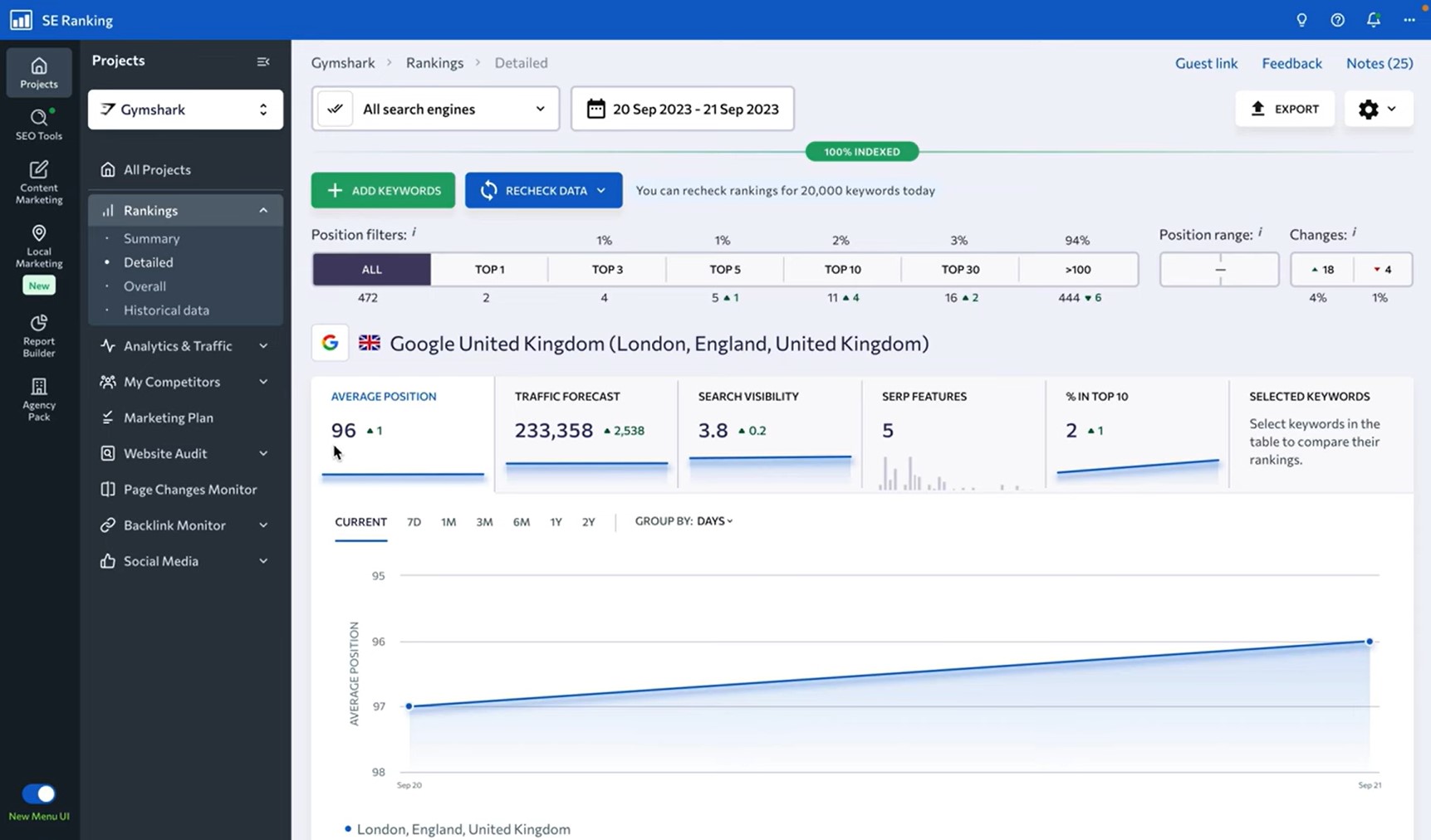Filter by 18 improved changes
Screen dimensions: 1431x840
coord(1322,269)
